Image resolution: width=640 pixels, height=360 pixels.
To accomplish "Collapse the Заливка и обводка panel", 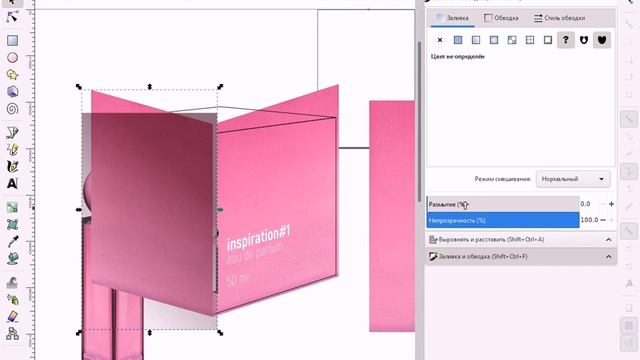I will [609, 257].
